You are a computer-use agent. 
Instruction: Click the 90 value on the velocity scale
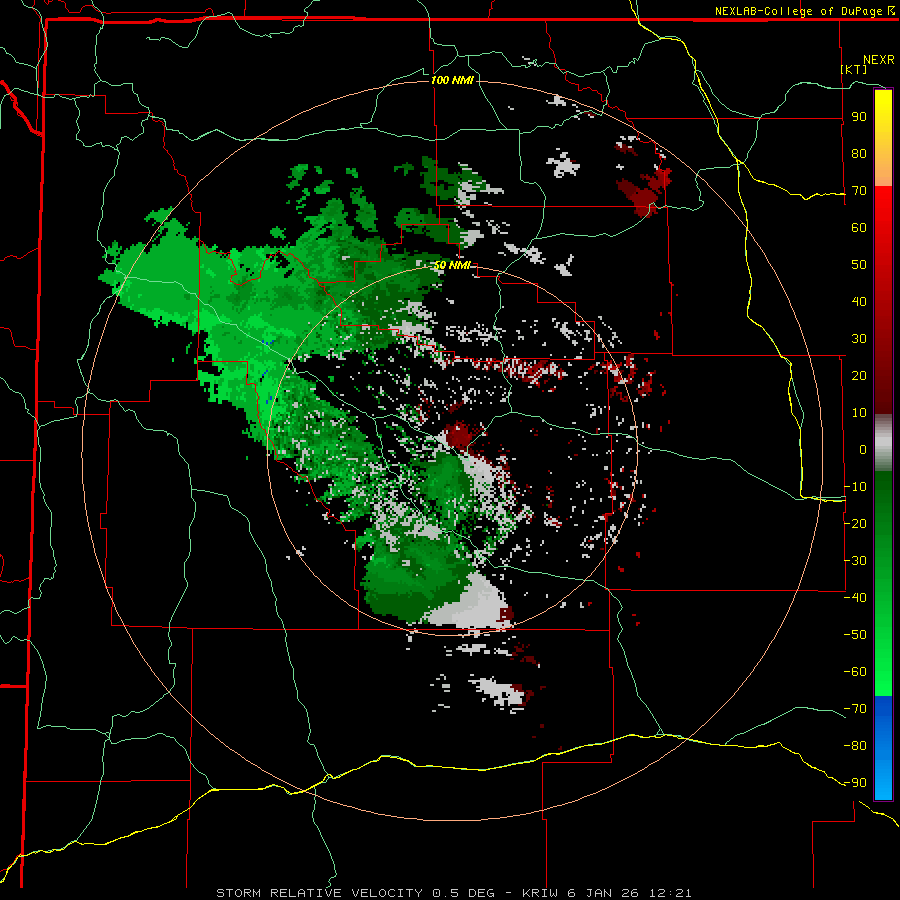[859, 117]
